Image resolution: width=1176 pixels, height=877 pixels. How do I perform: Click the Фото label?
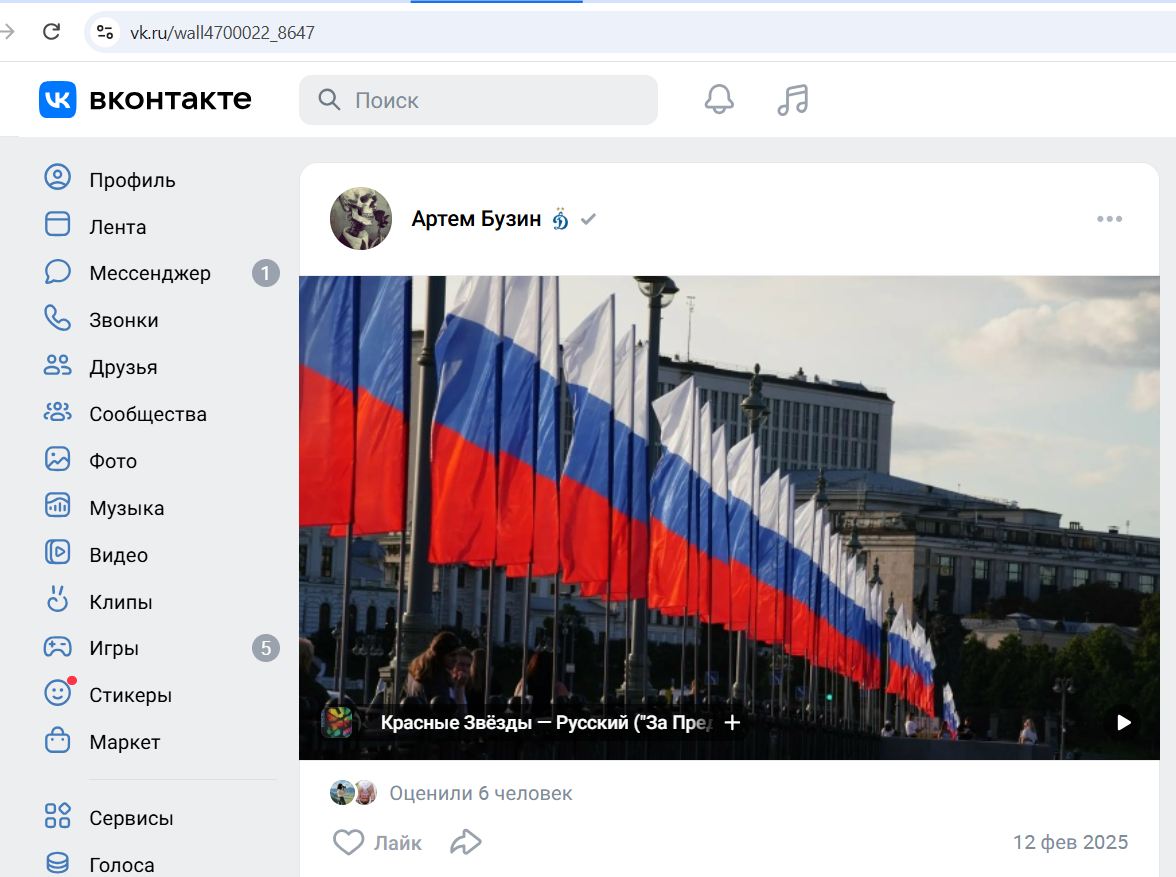[x=113, y=461]
